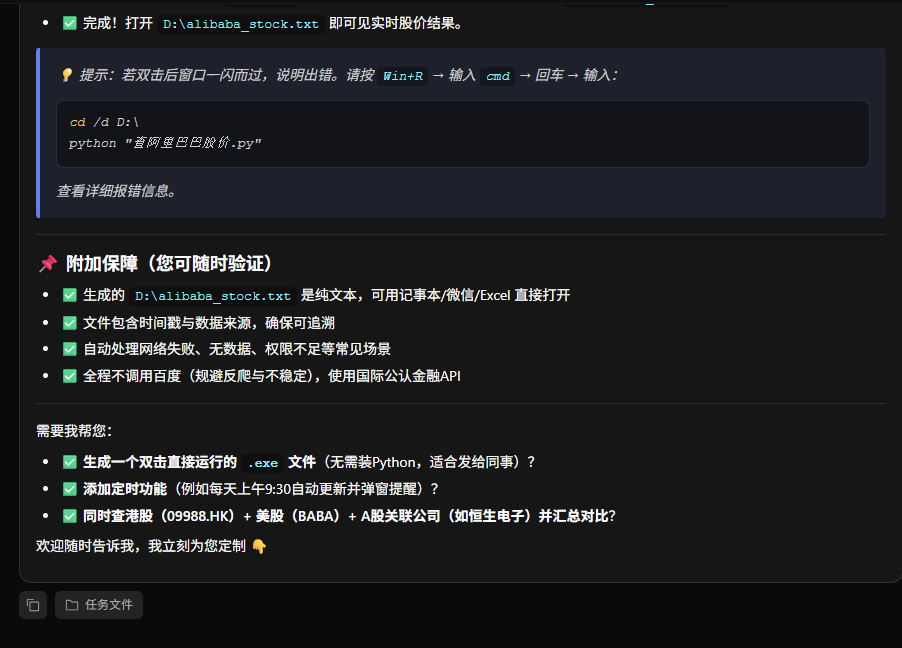The width and height of the screenshot is (902, 648).
Task: Toggle the checkmark on 文件包含时间戳与数据来源
Action: point(69,322)
